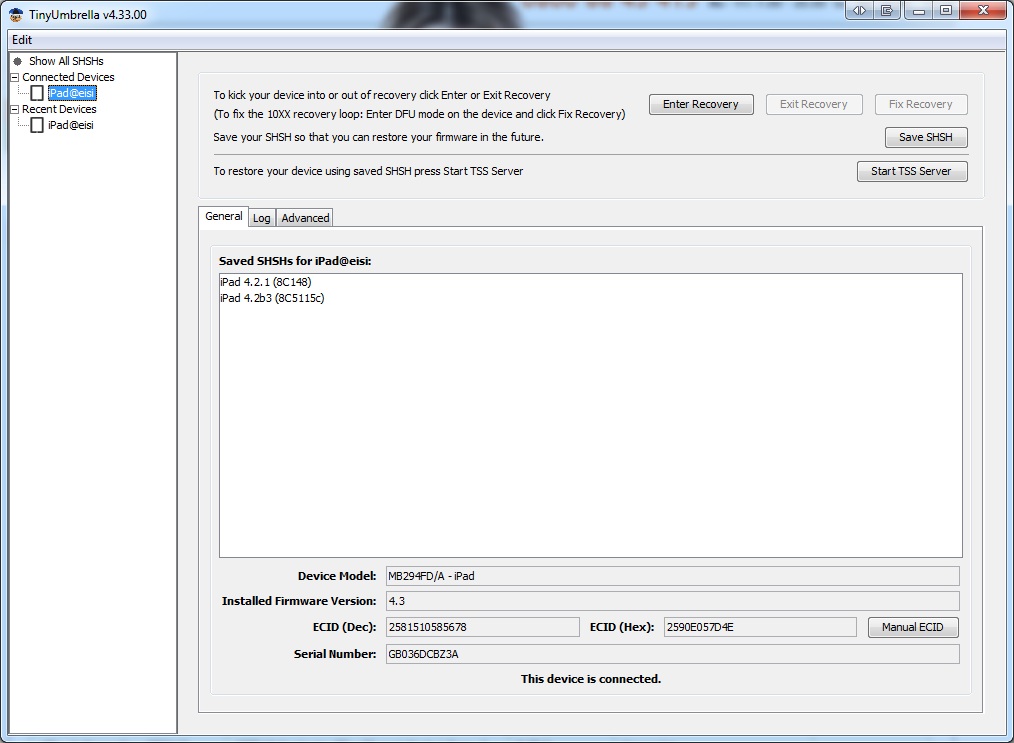Screen dimensions: 1014x743
Task: Select the Connected Devices label
Action: pos(69,77)
